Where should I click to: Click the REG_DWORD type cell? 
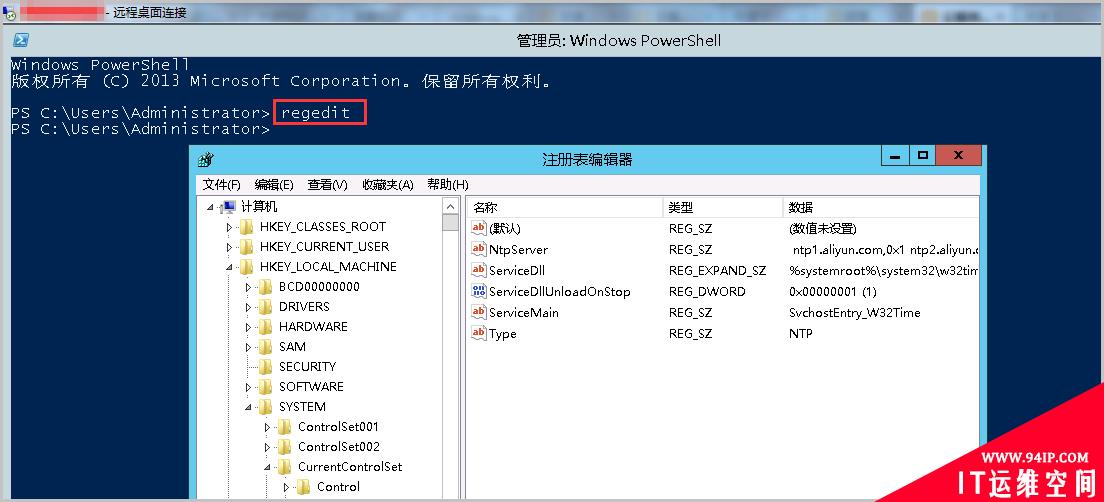(706, 291)
